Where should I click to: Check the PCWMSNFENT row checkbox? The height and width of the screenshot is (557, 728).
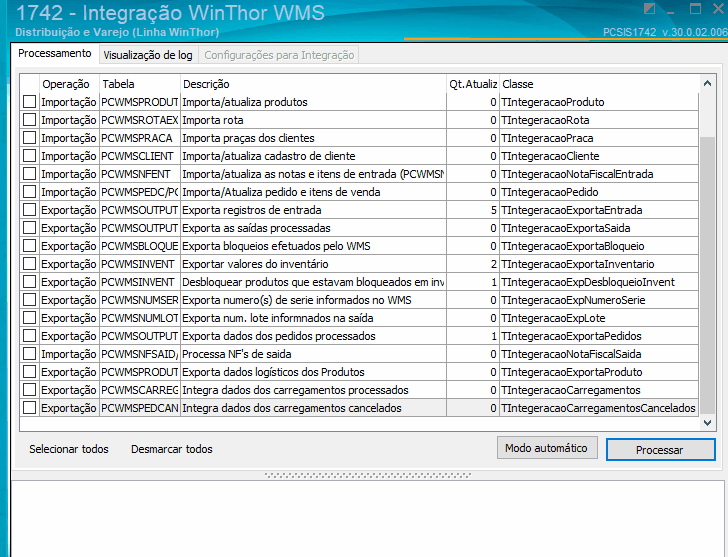click(x=30, y=174)
